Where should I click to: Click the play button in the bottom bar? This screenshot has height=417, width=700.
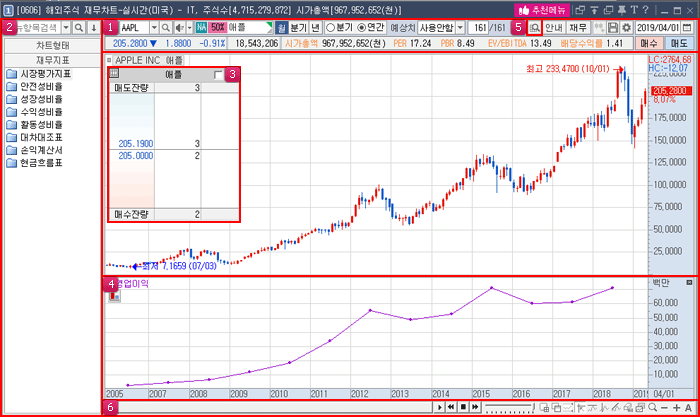[x=439, y=407]
